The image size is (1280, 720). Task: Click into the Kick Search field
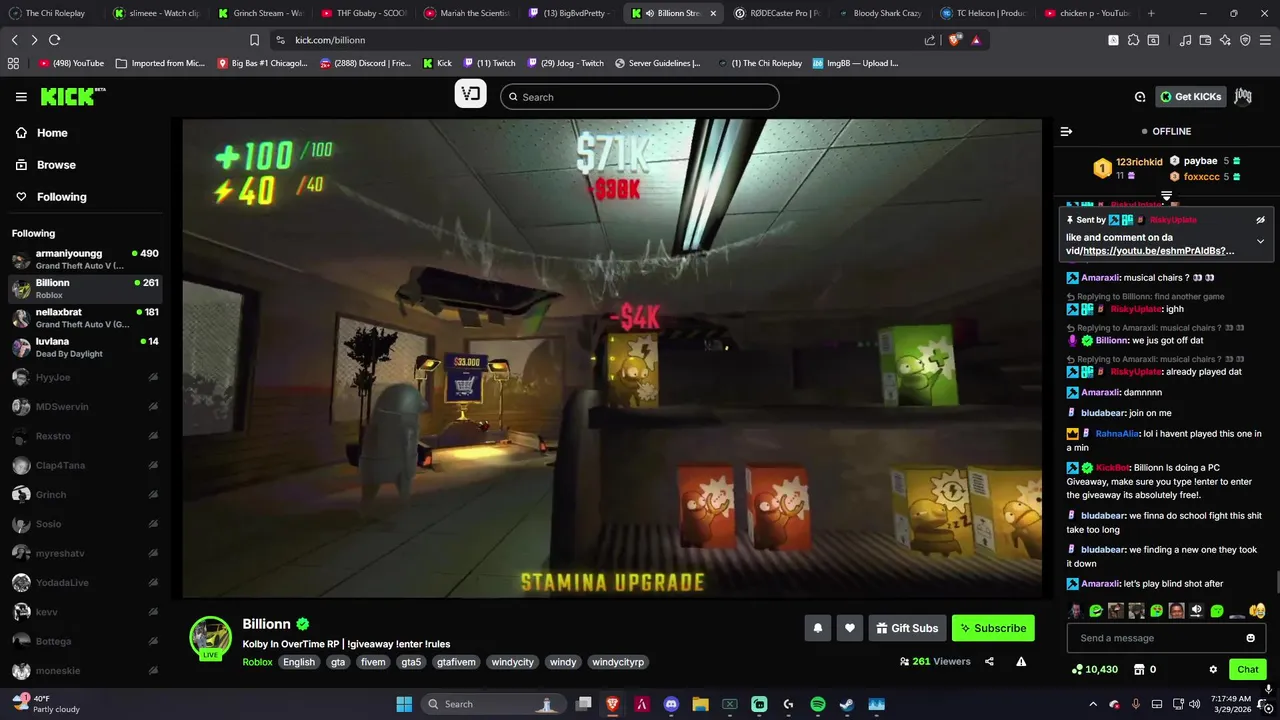click(x=640, y=97)
